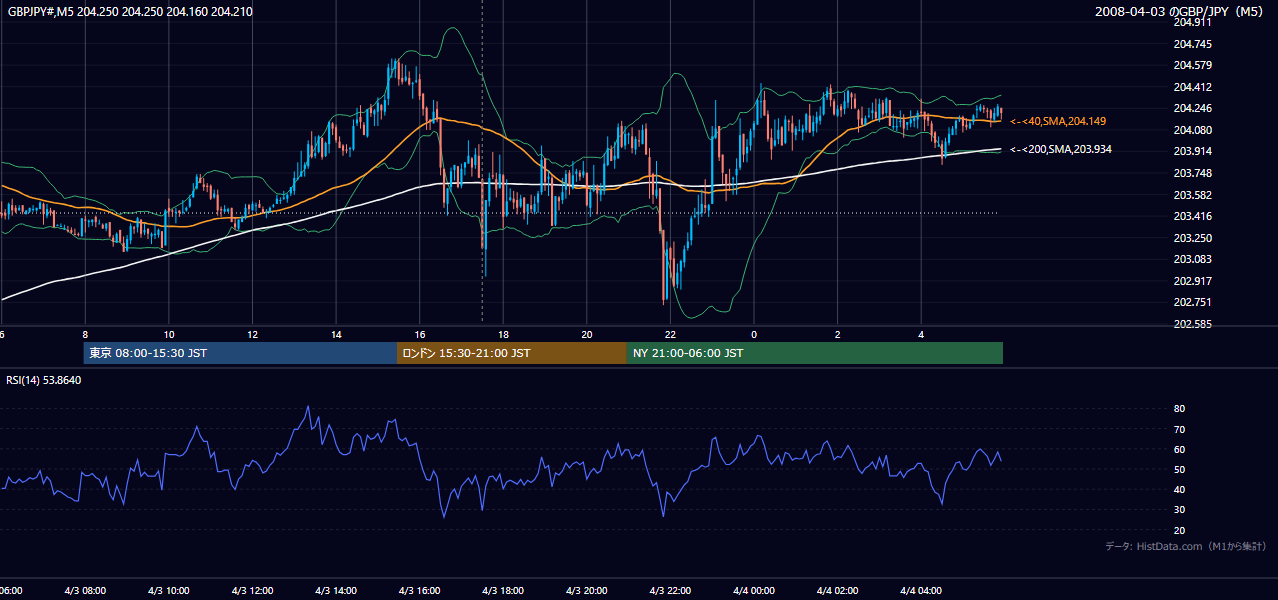
Task: Click price axis label 203.416
Action: point(1192,216)
